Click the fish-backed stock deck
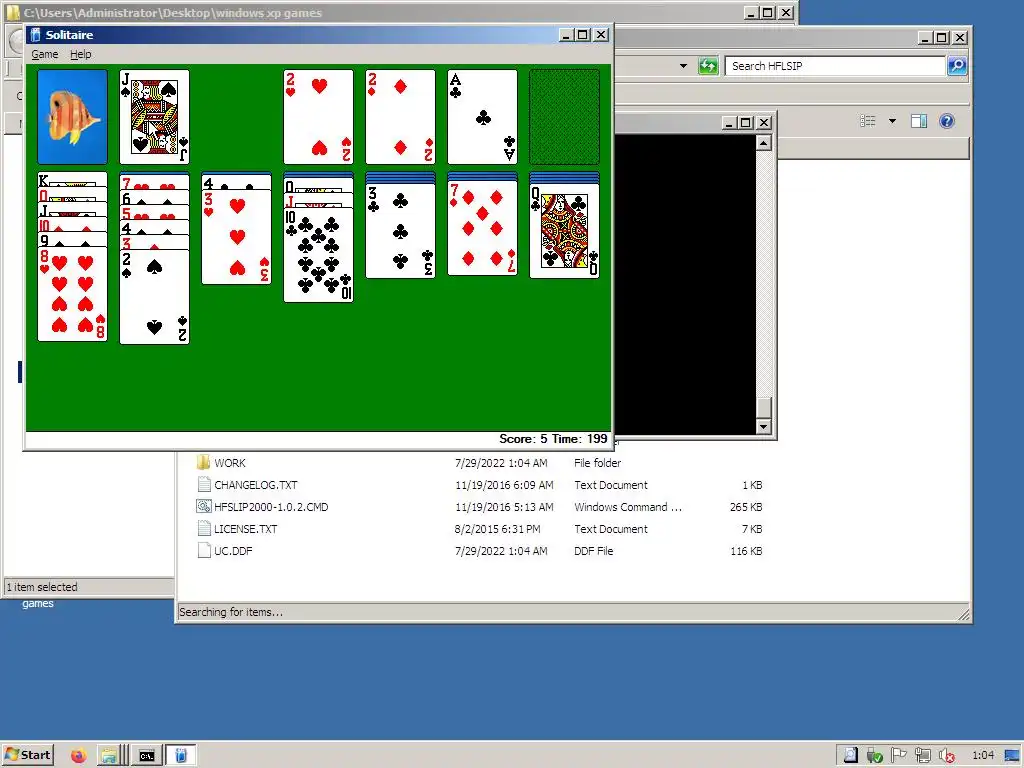This screenshot has height=768, width=1024. tap(72, 117)
